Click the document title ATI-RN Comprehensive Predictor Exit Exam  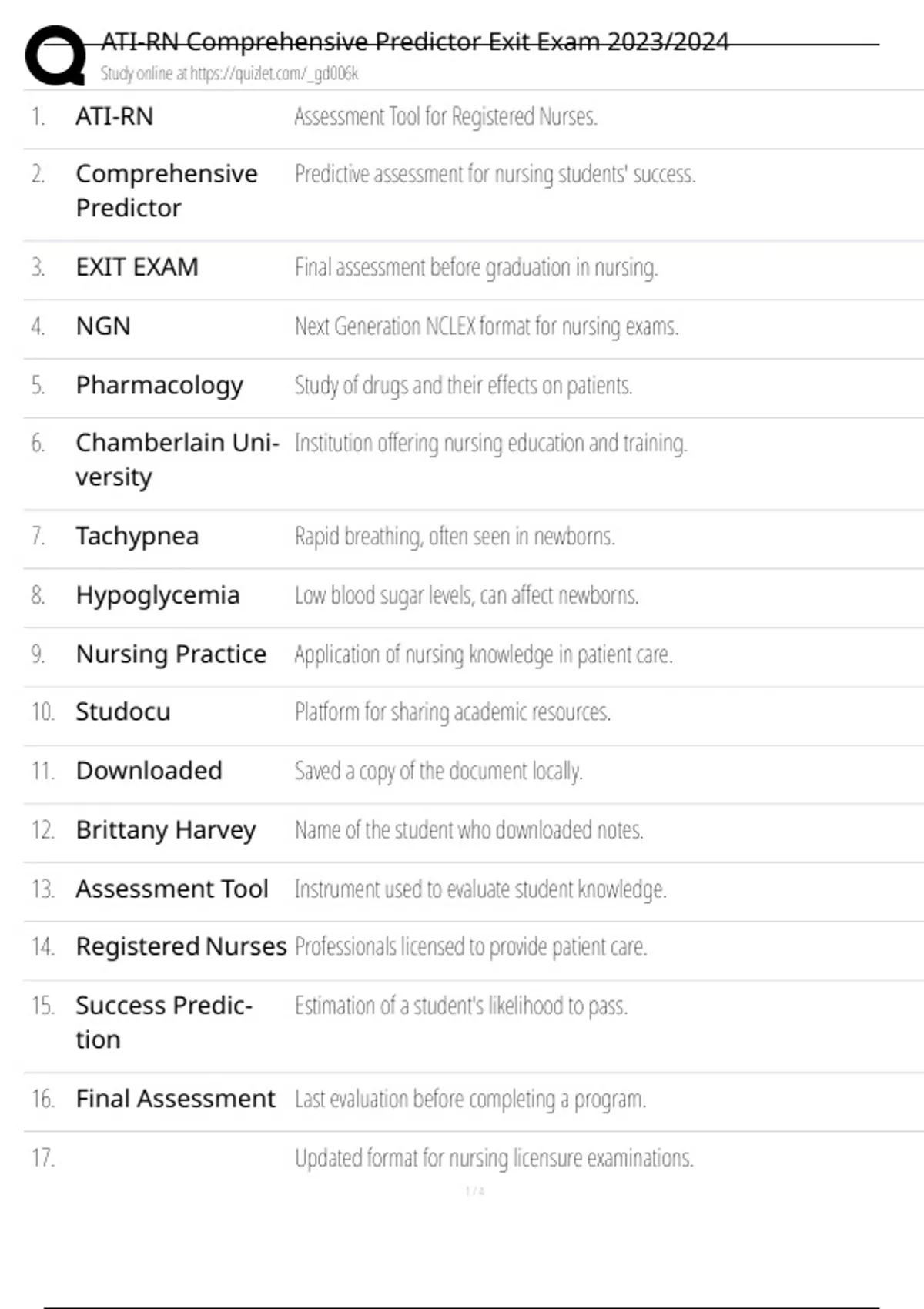pos(415,42)
